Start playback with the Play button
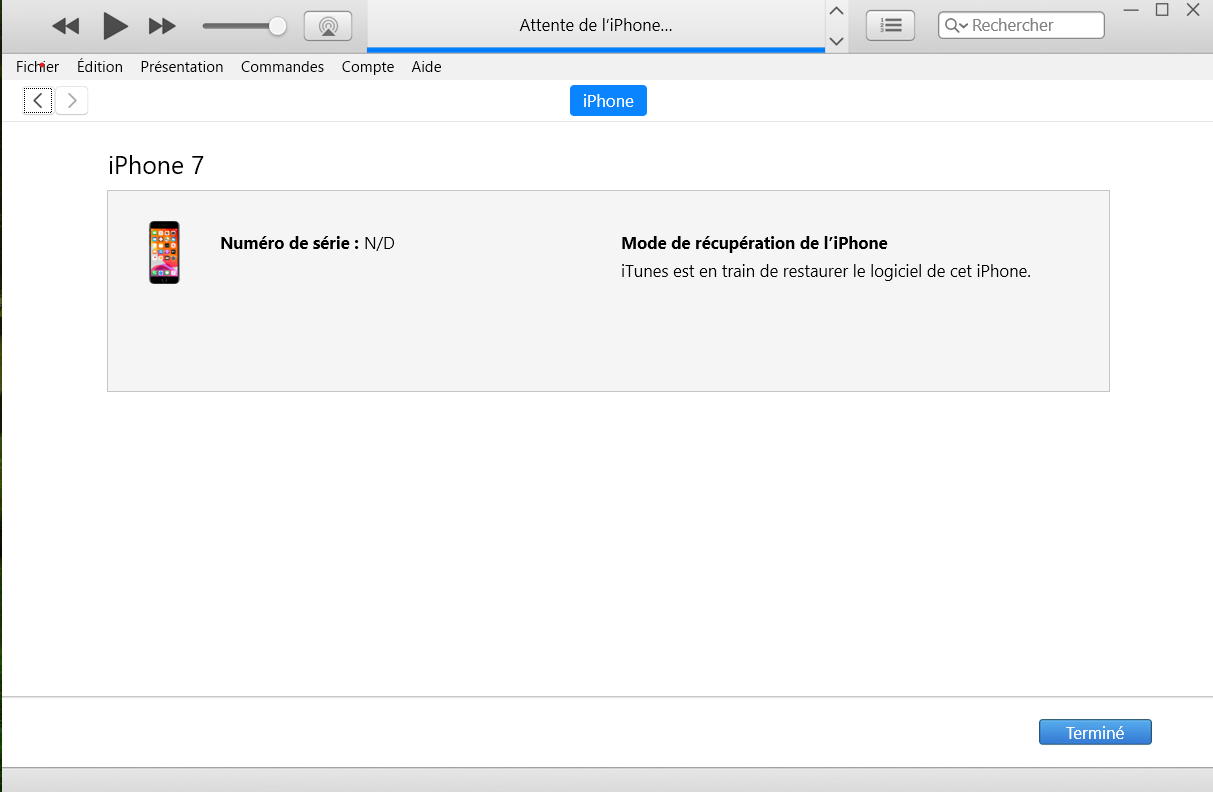 [115, 26]
